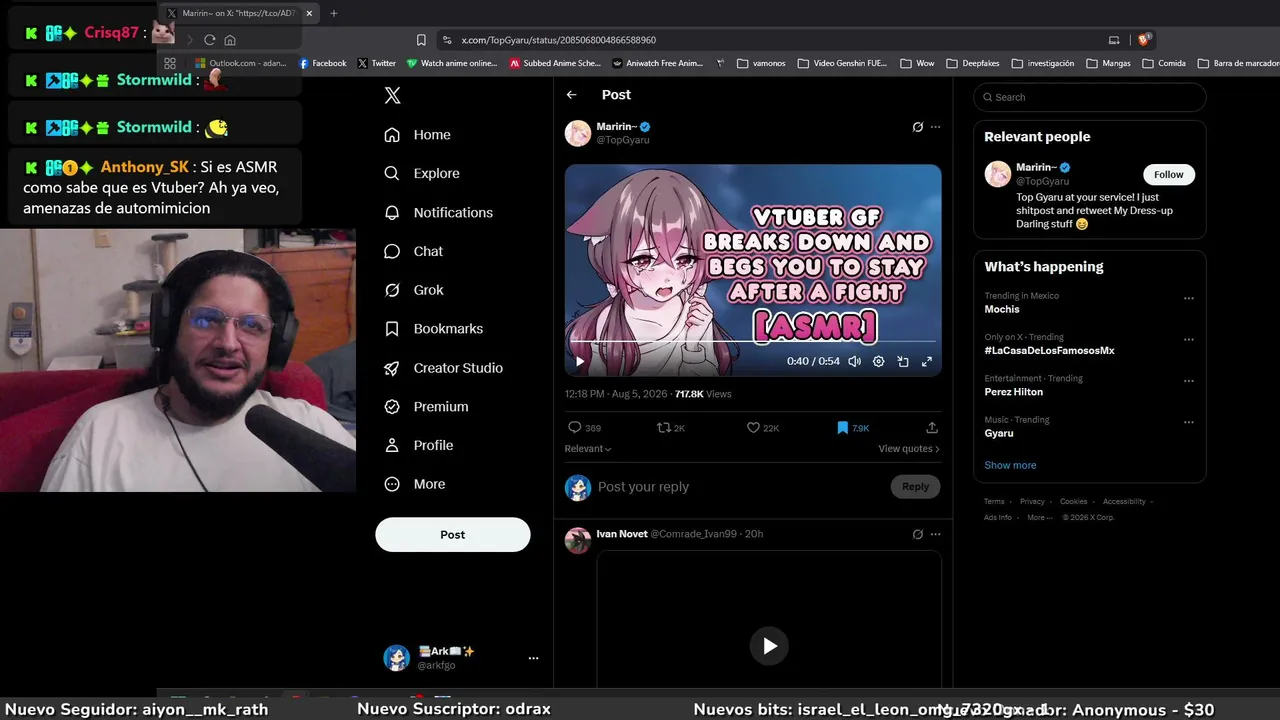Expand the footer More menu
The image size is (1280, 720).
point(1038,518)
